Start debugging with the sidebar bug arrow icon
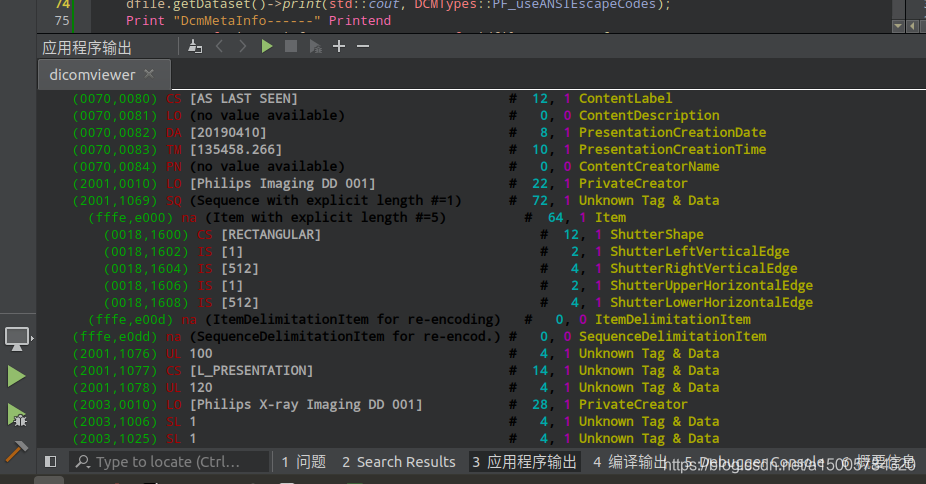The width and height of the screenshot is (926, 484). point(17,414)
